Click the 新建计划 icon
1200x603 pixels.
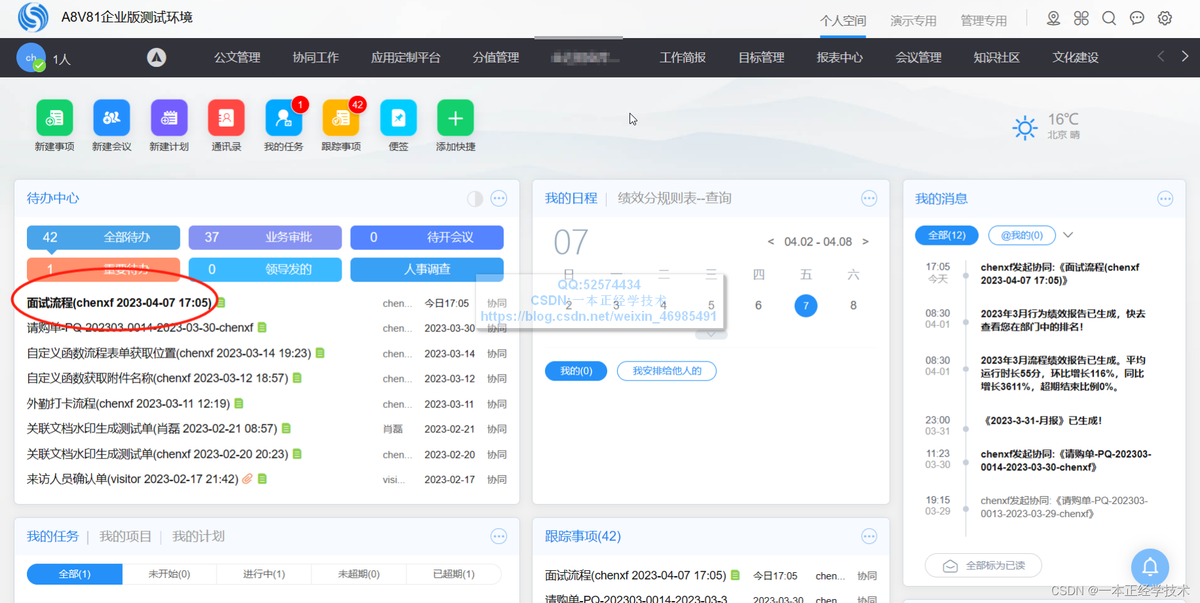(168, 117)
